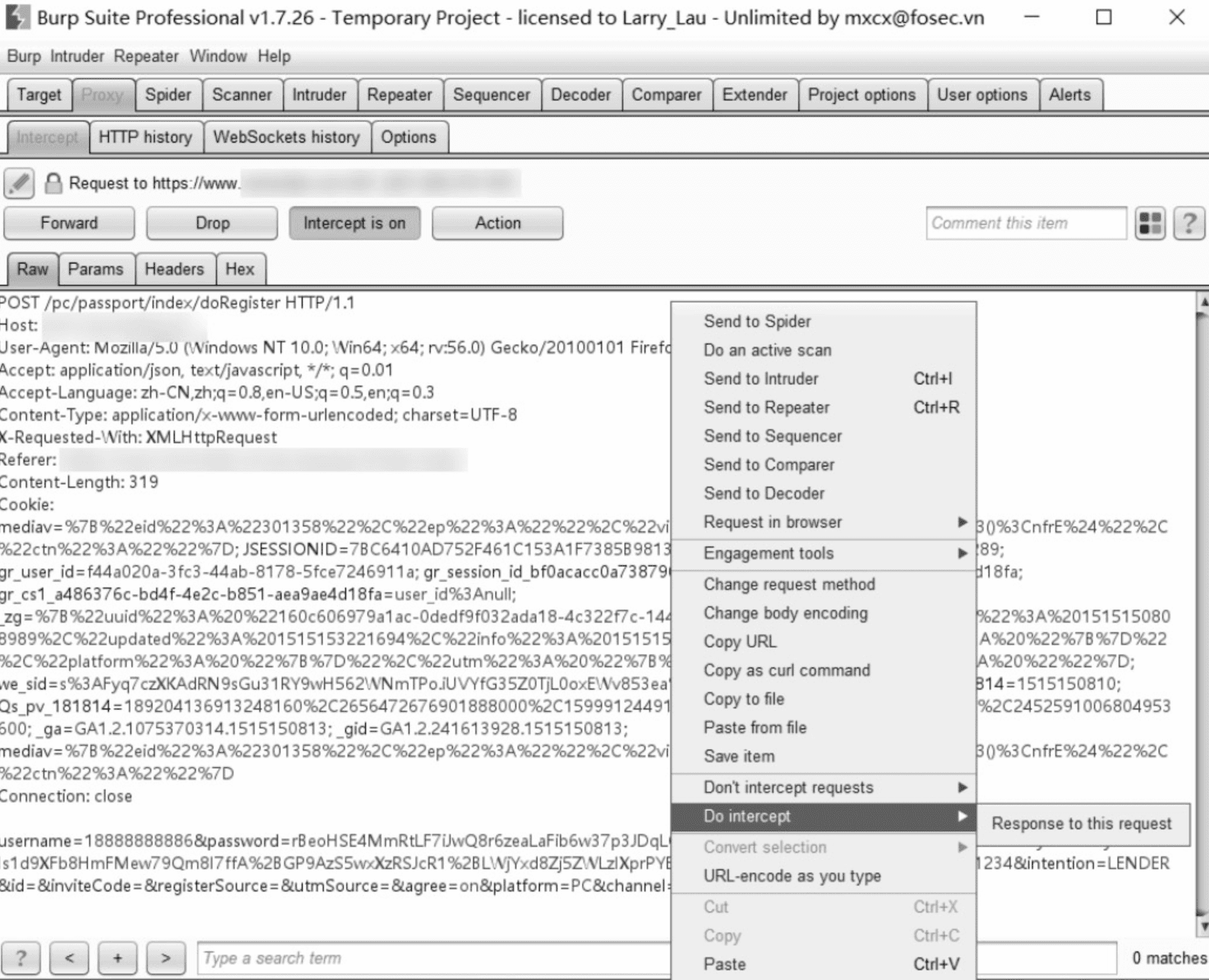Click the plus search options button

tap(117, 958)
